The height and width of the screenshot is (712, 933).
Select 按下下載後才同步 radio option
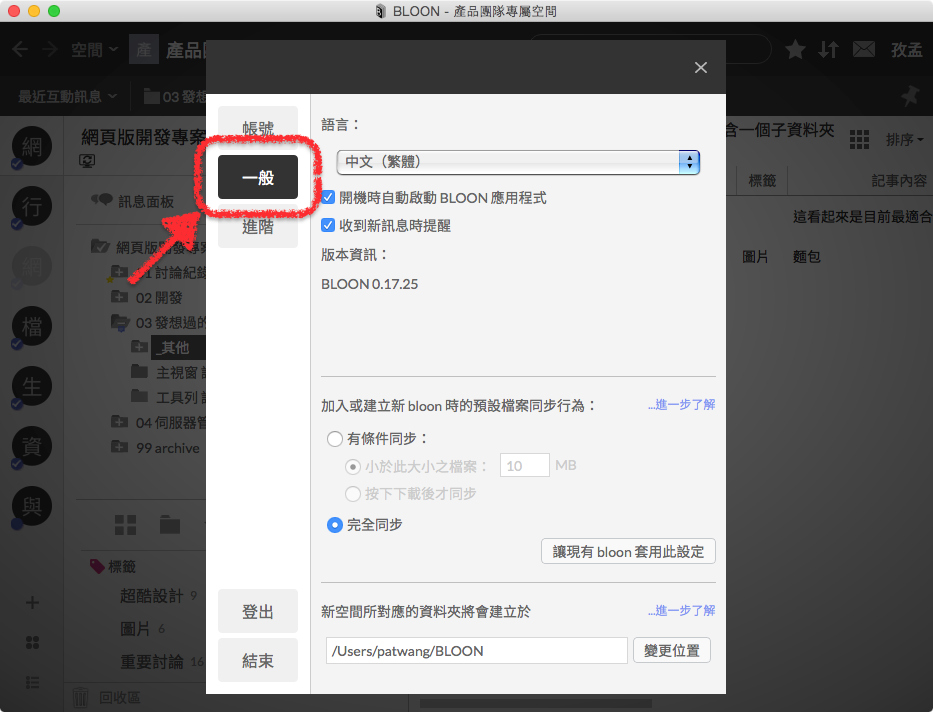click(x=353, y=494)
